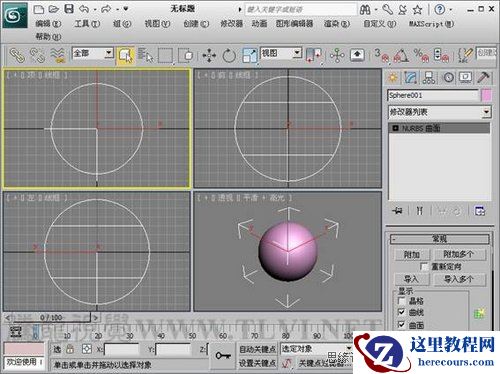
Task: Open the 修改器列表 modifier list dropdown
Action: tap(486, 112)
